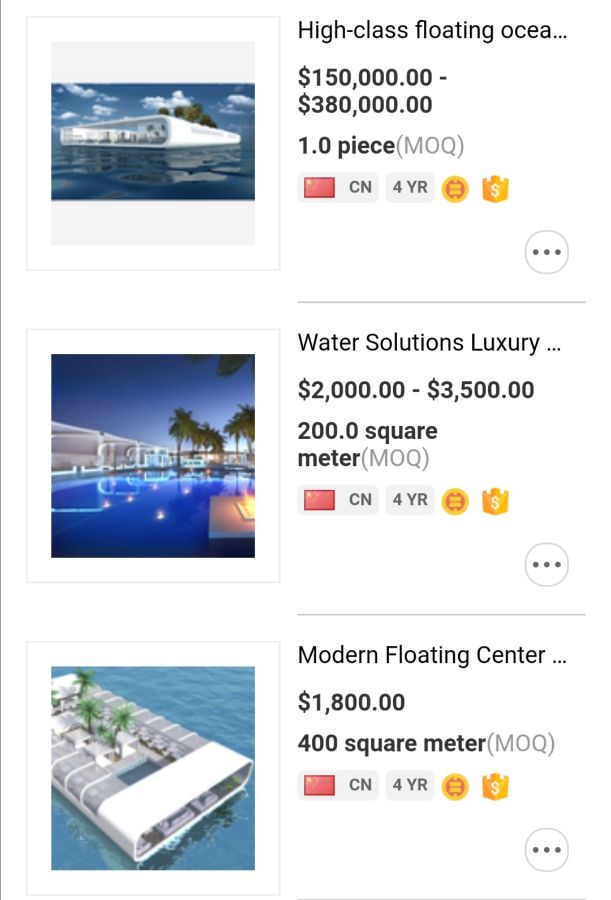View night pool resort product image
The image size is (611, 900).
point(153,456)
